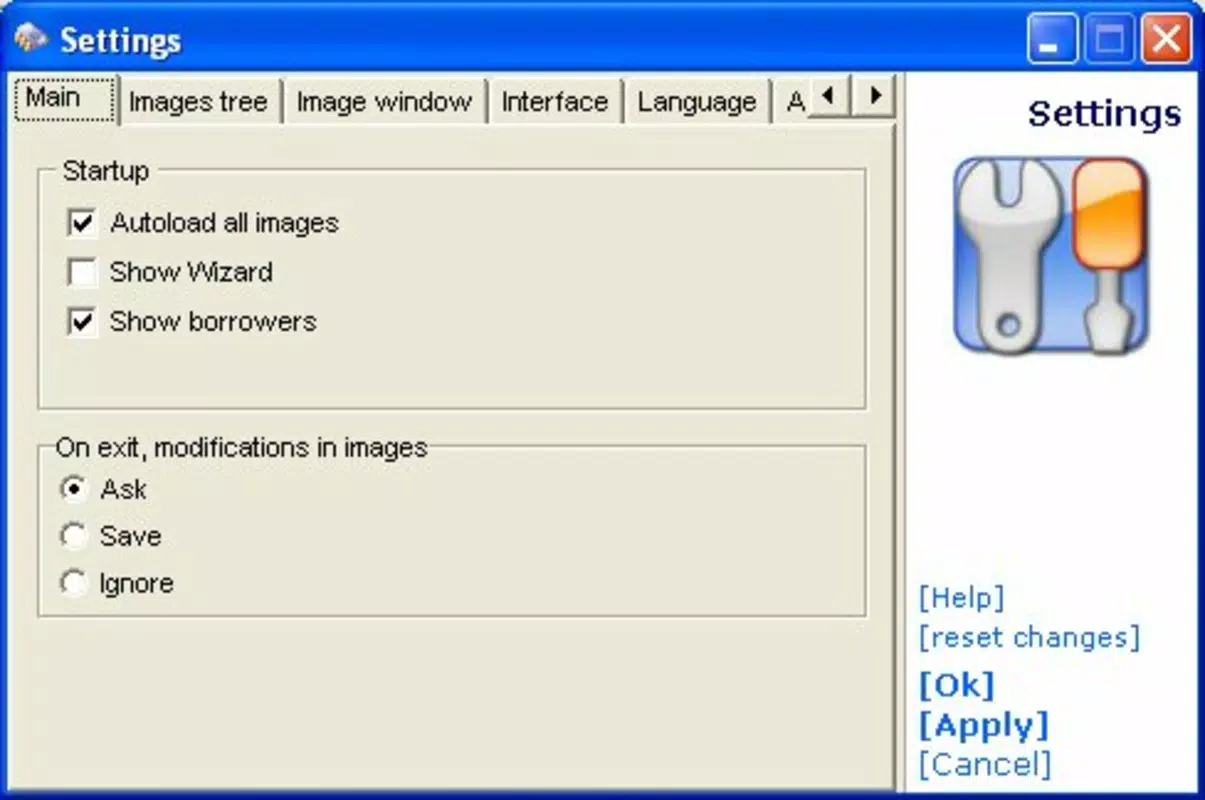The height and width of the screenshot is (800, 1205).
Task: Go to the Image window tab
Action: [x=384, y=102]
